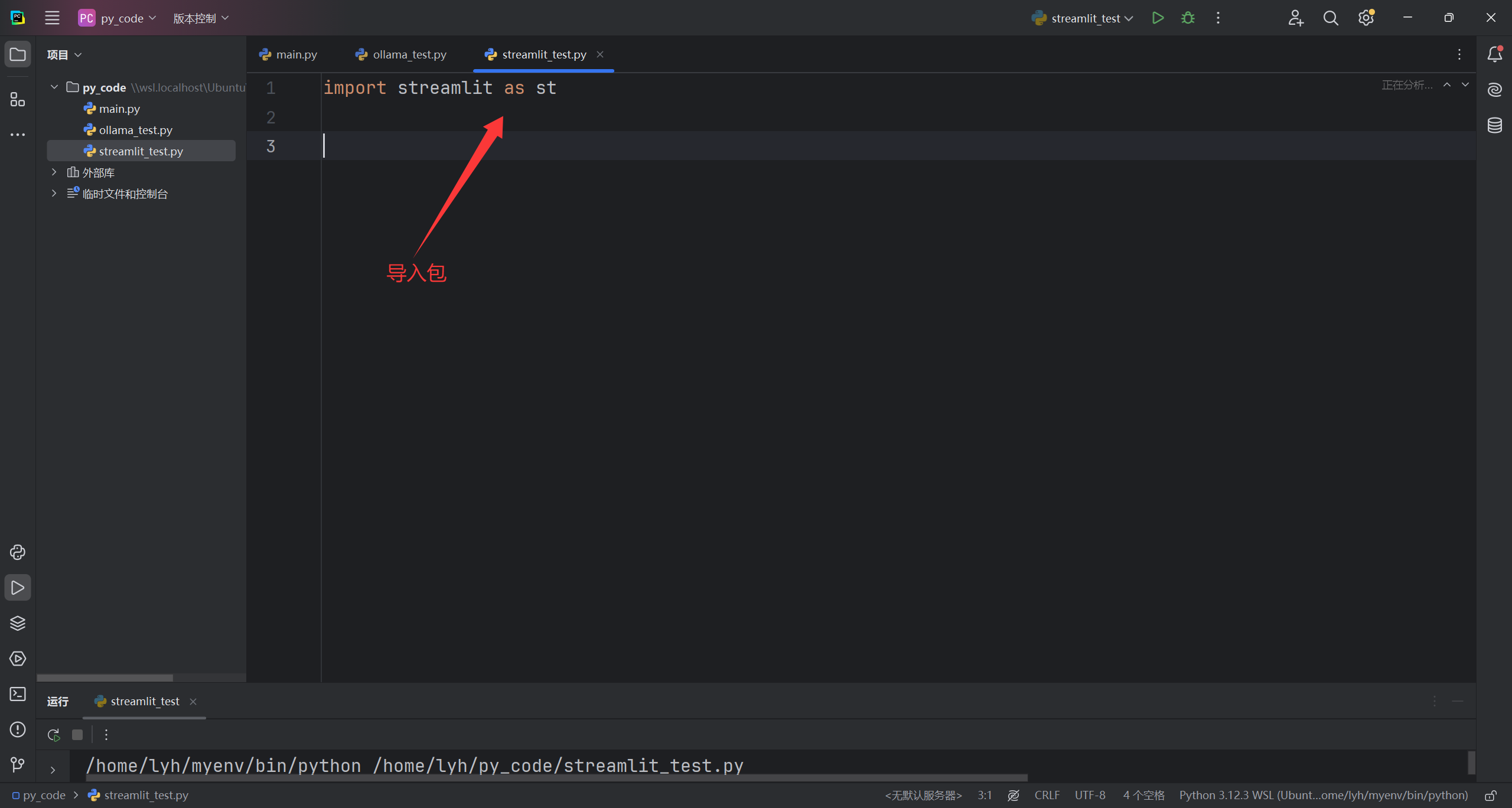Start debugging with the bug icon

(1188, 18)
